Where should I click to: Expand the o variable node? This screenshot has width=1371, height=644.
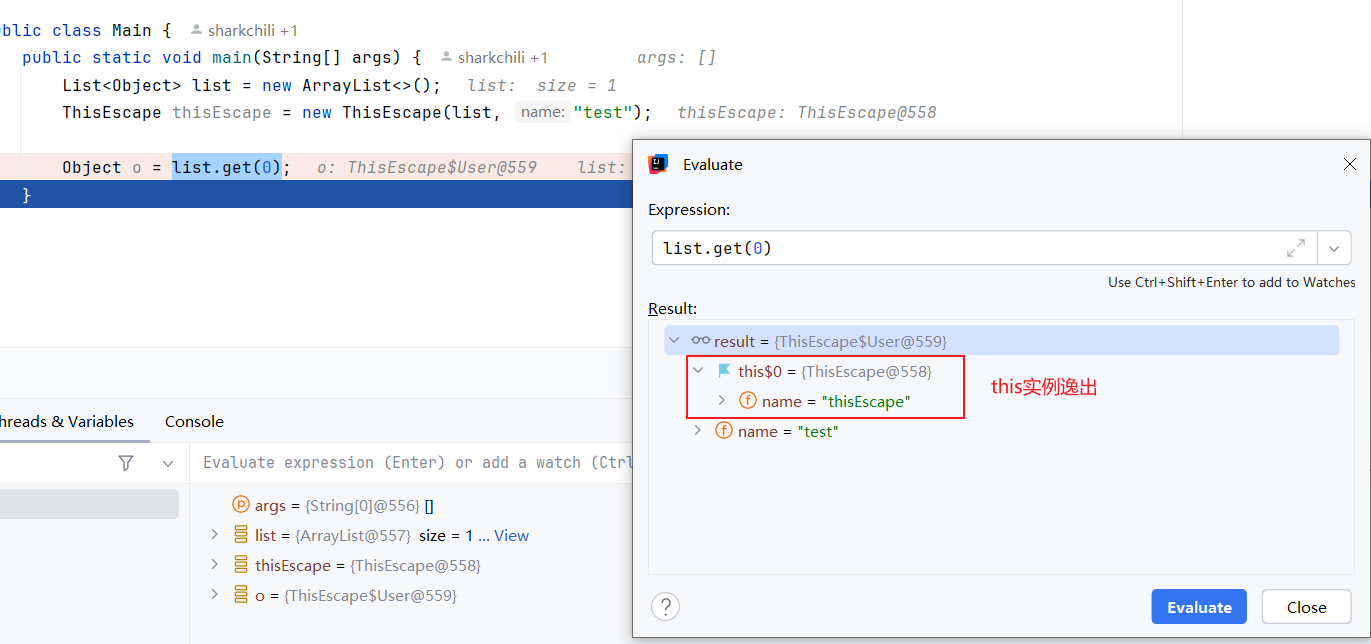tap(214, 595)
